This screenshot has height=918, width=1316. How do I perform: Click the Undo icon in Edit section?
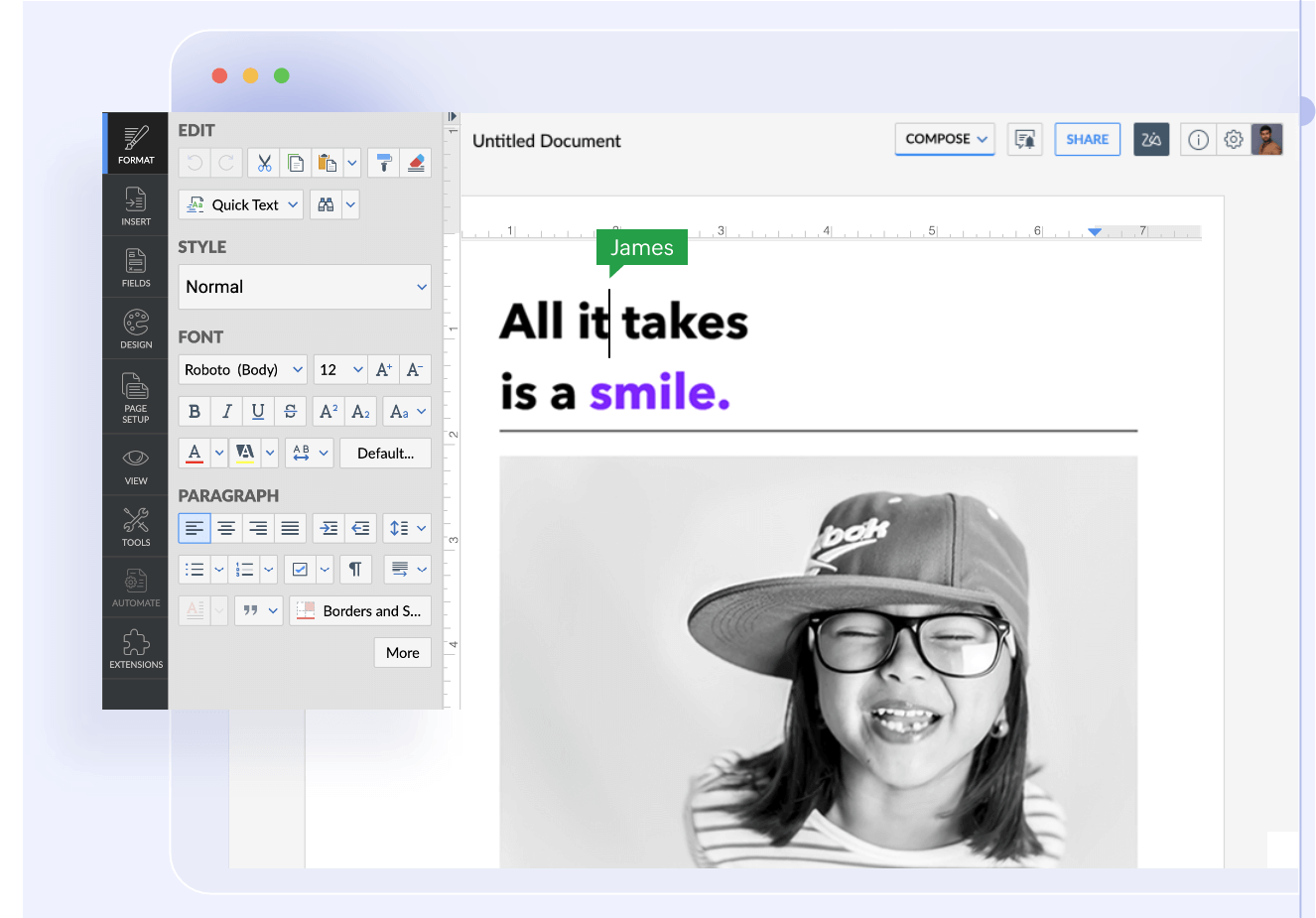coord(195,163)
